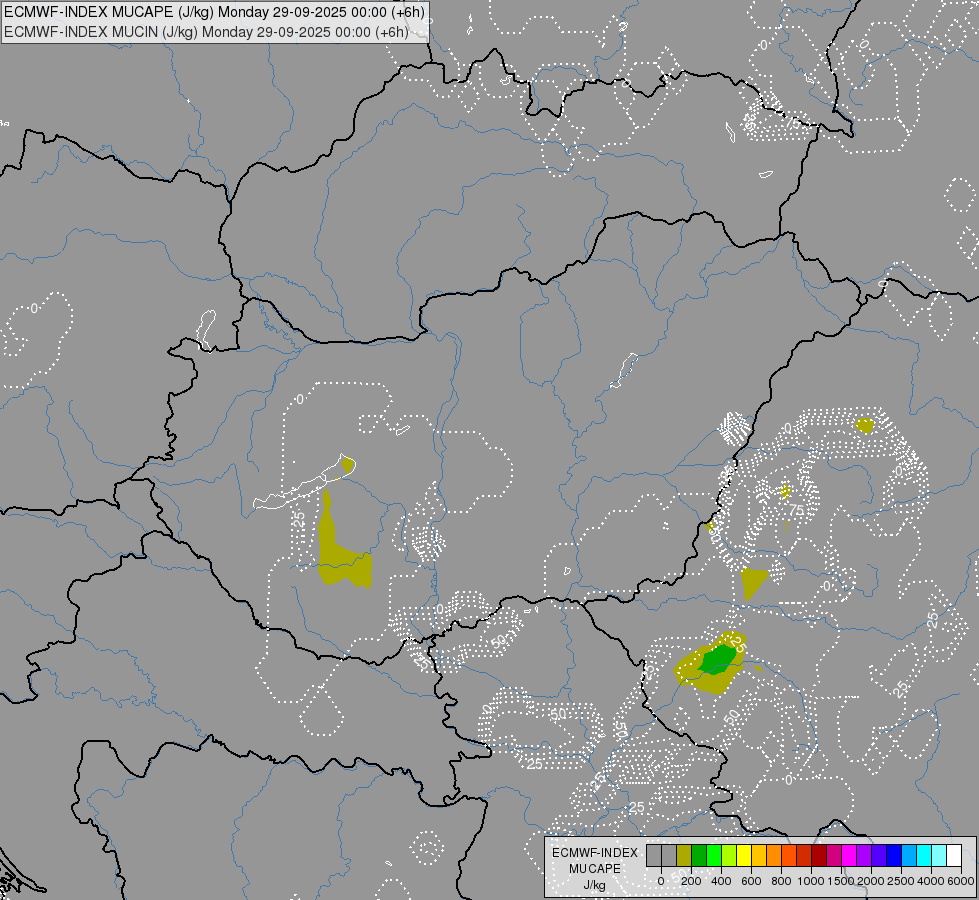This screenshot has height=900, width=979.
Task: Select the pure yellow legend swatch
Action: pyautogui.click(x=744, y=855)
